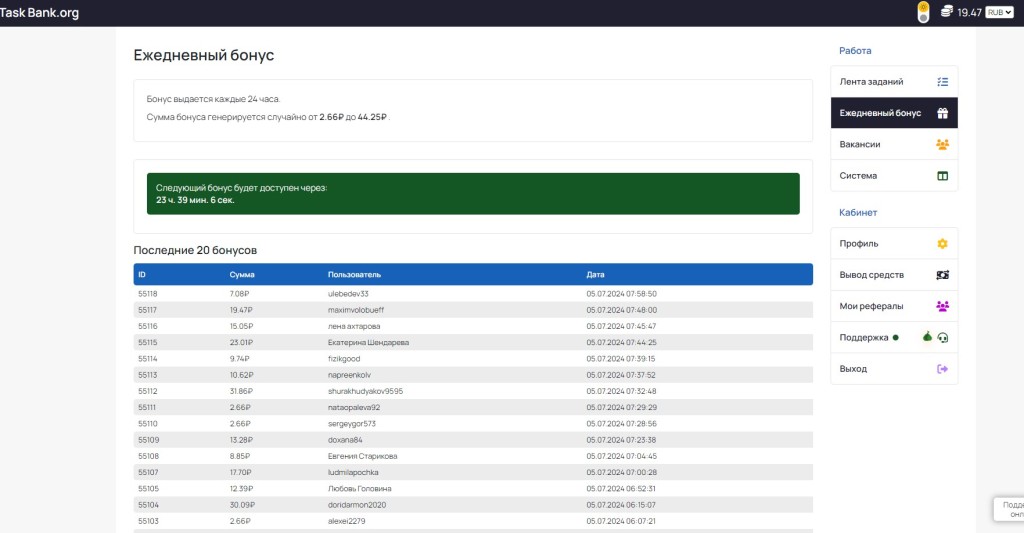Click ID 55105 in the bonuses table
This screenshot has height=533, width=1024.
[x=148, y=489]
